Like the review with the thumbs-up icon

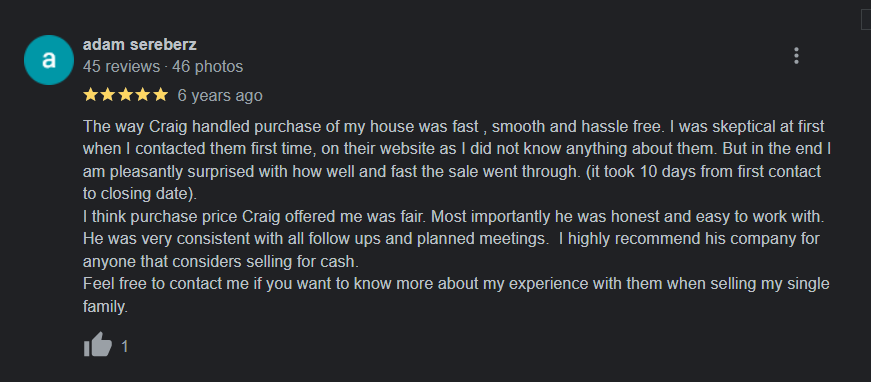(x=98, y=345)
